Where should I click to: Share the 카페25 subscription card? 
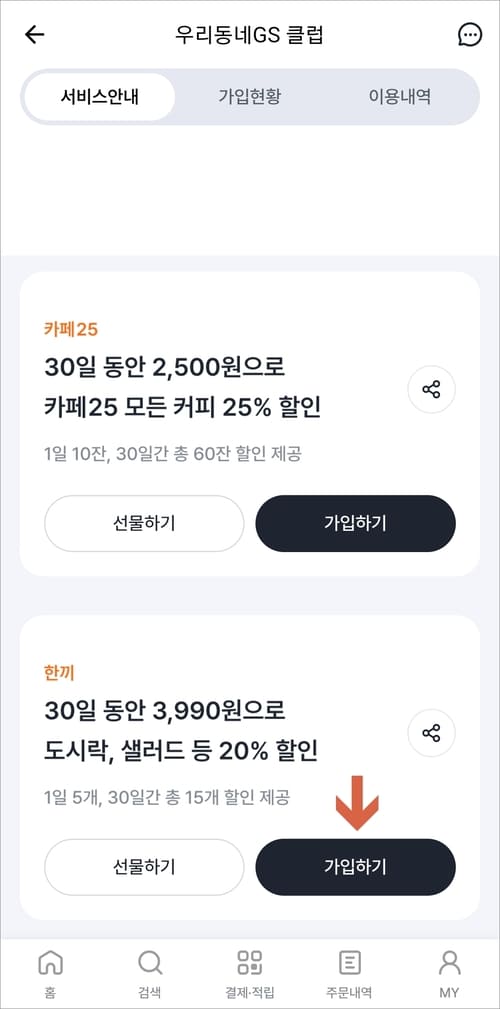coord(431,389)
